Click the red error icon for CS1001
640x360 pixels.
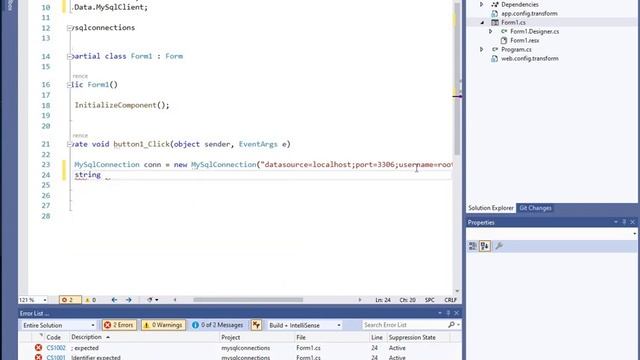(x=38, y=357)
